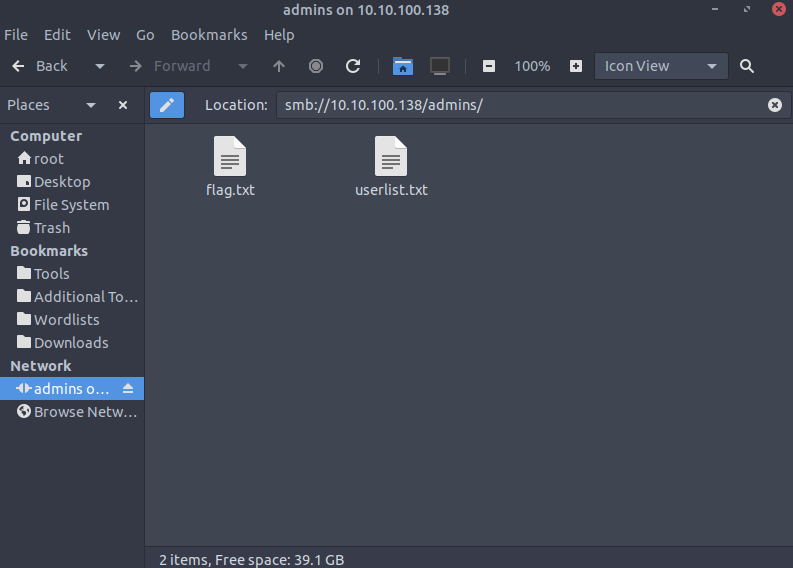Open the File menu

(x=16, y=35)
